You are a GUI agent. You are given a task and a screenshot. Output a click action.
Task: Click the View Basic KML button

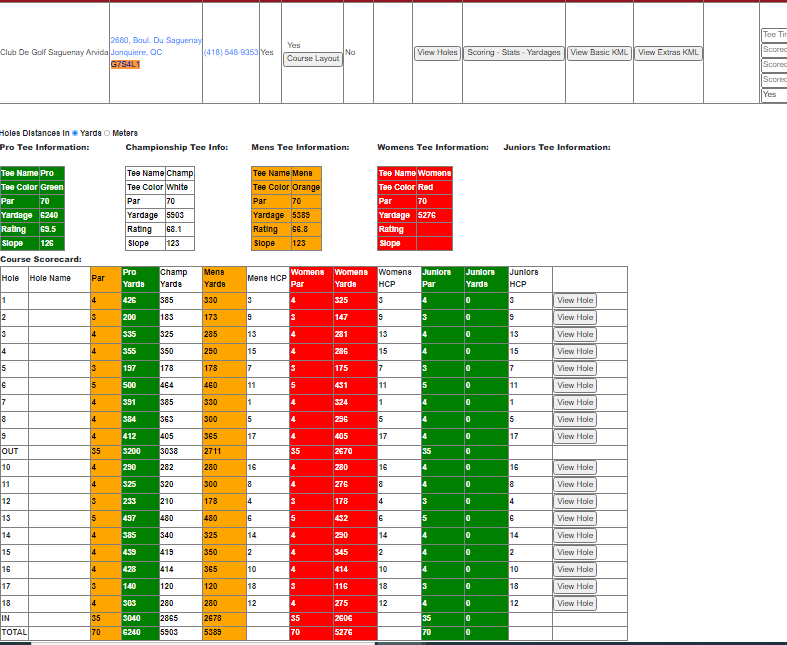pyautogui.click(x=599, y=53)
